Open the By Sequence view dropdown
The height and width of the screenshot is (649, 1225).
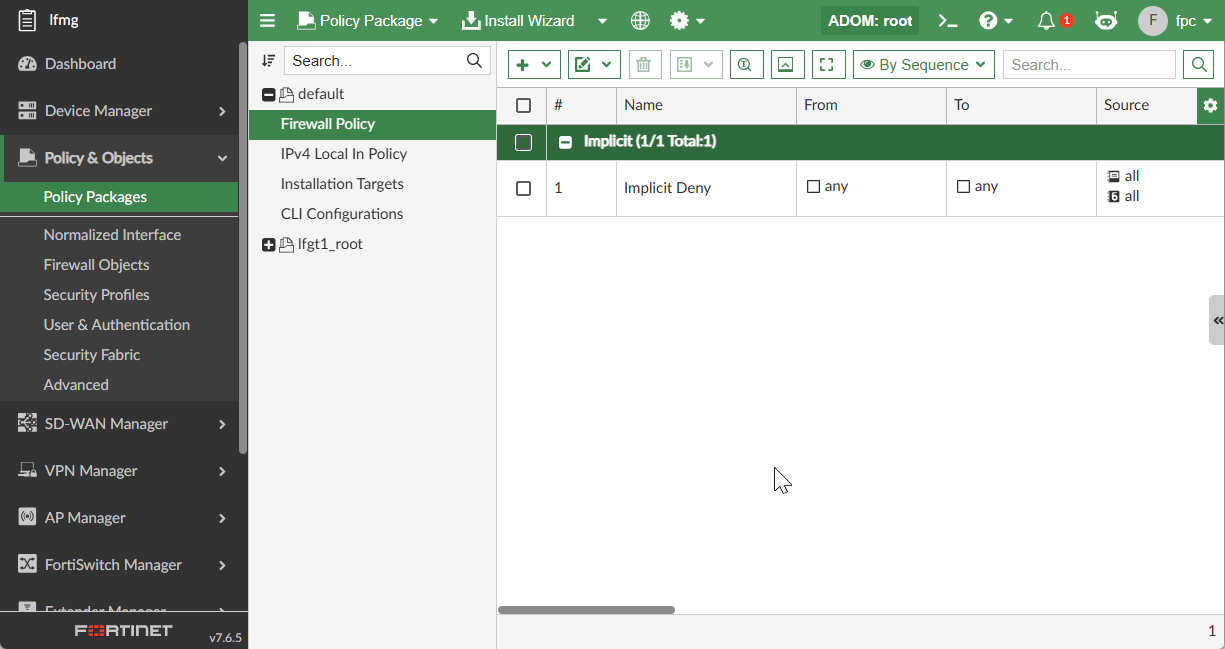pyautogui.click(x=924, y=65)
